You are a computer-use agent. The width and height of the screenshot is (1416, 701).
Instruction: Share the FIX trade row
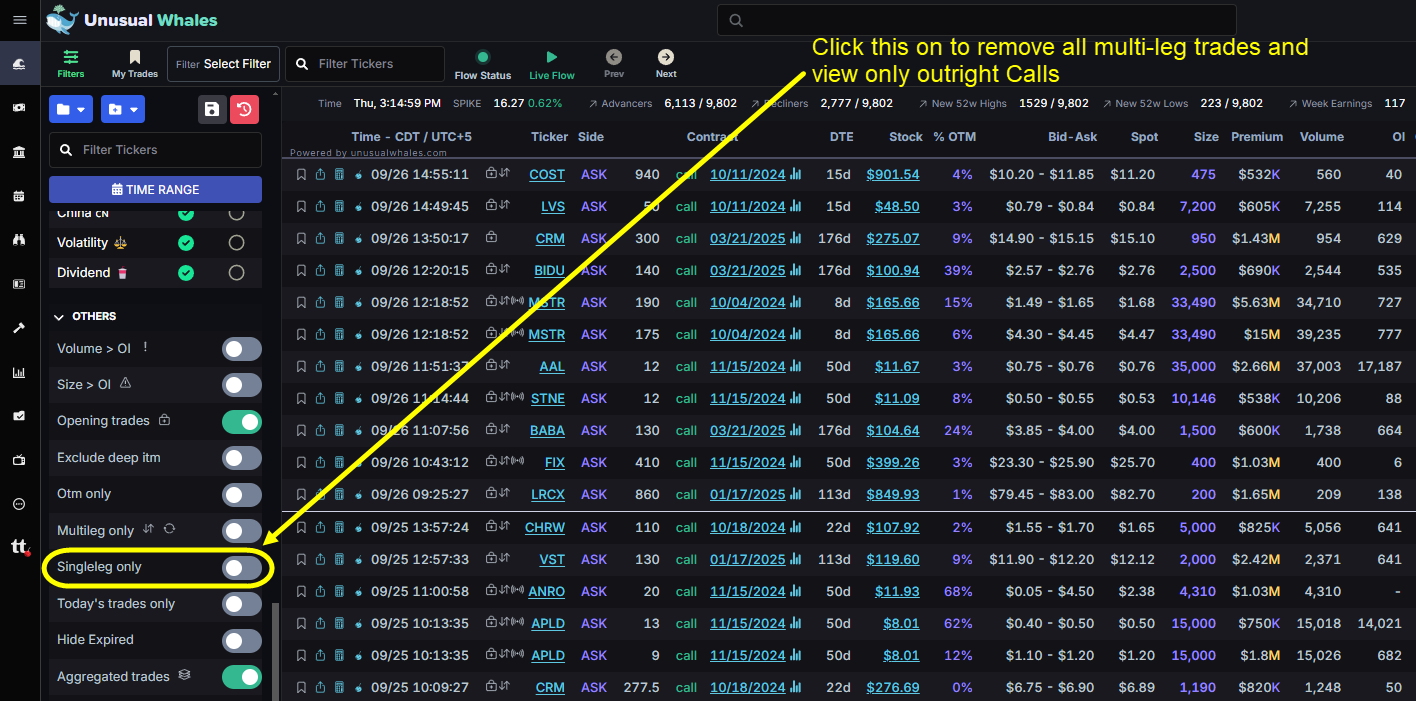(x=320, y=462)
